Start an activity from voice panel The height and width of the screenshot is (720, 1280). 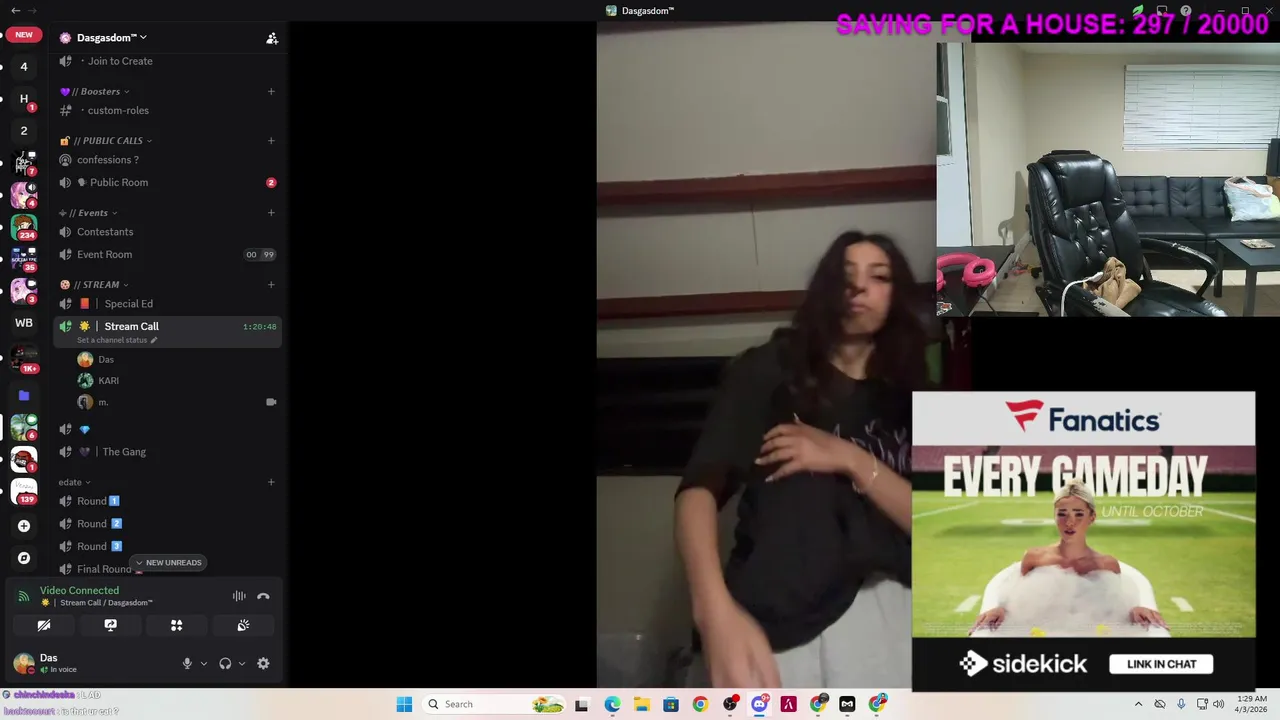(x=176, y=625)
